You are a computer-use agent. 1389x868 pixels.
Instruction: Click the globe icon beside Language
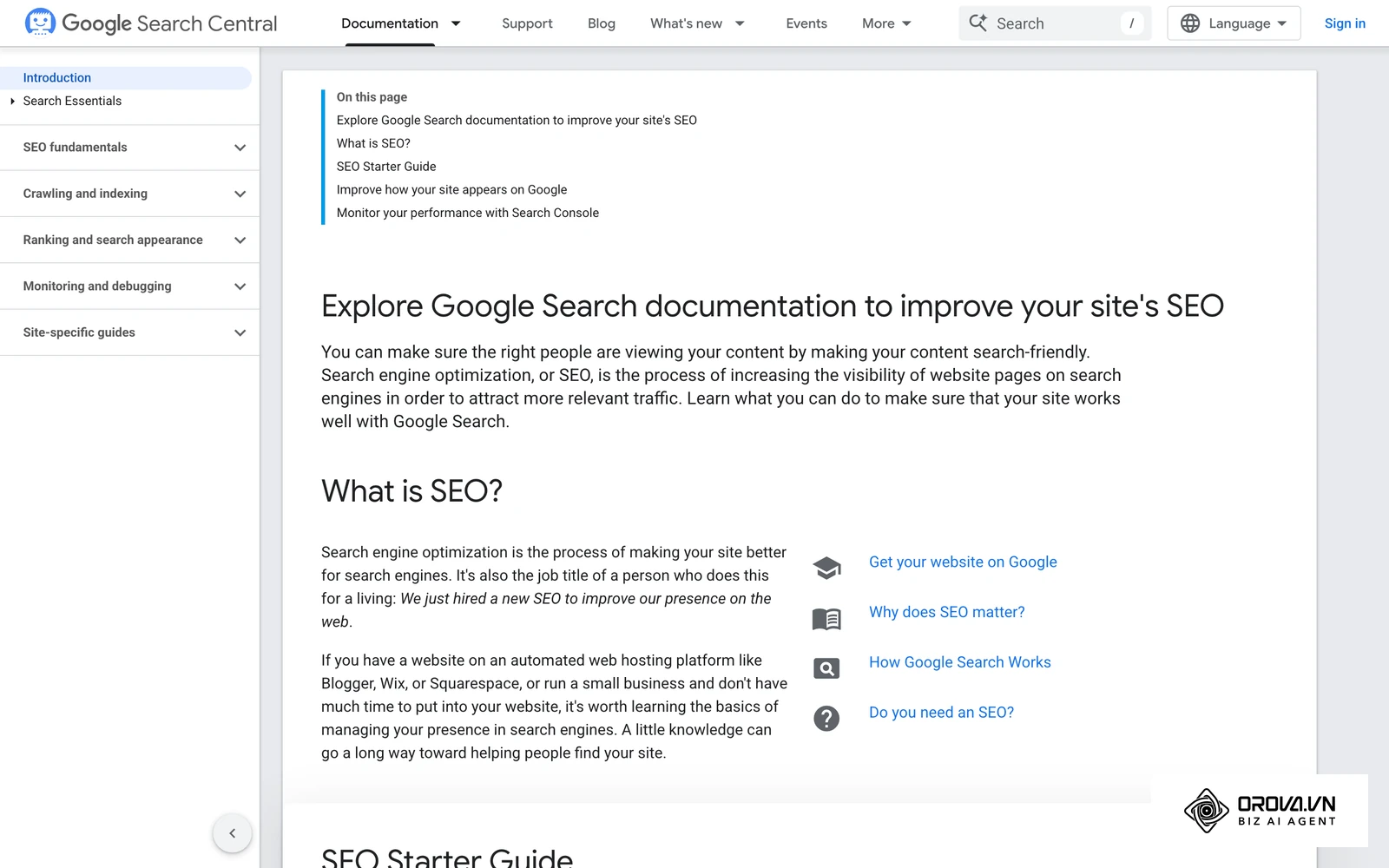[1190, 23]
